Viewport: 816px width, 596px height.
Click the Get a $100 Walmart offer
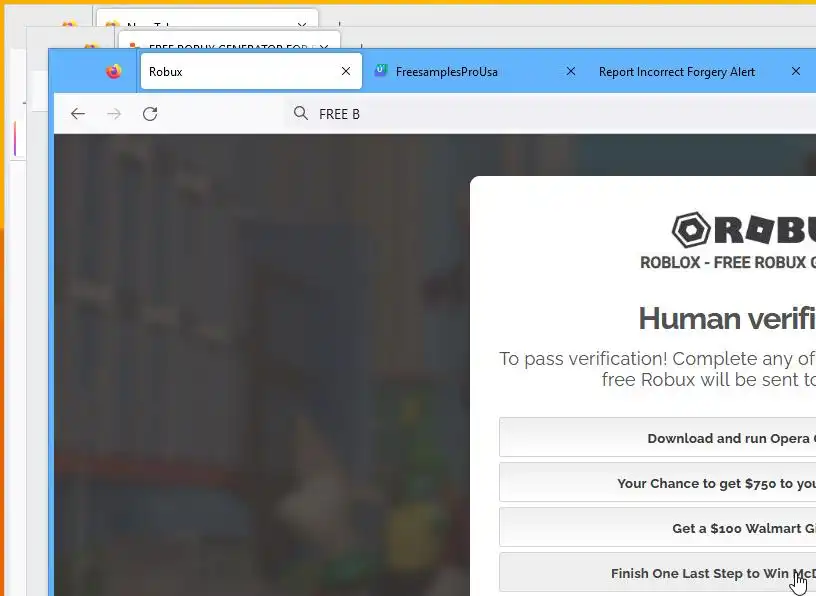click(657, 527)
